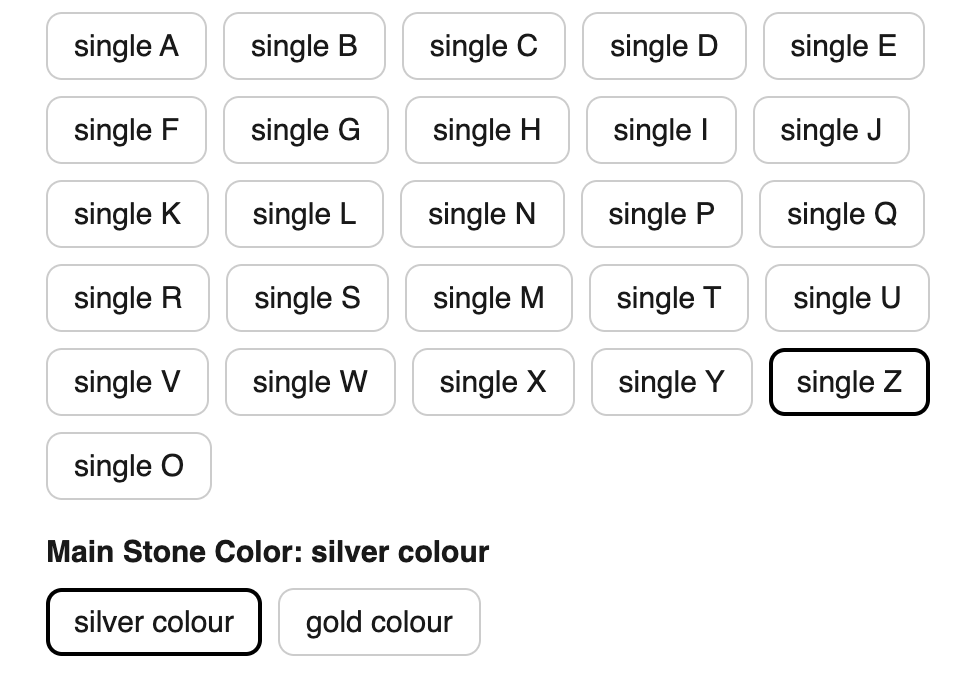Pick the "single O" option

[x=128, y=466]
